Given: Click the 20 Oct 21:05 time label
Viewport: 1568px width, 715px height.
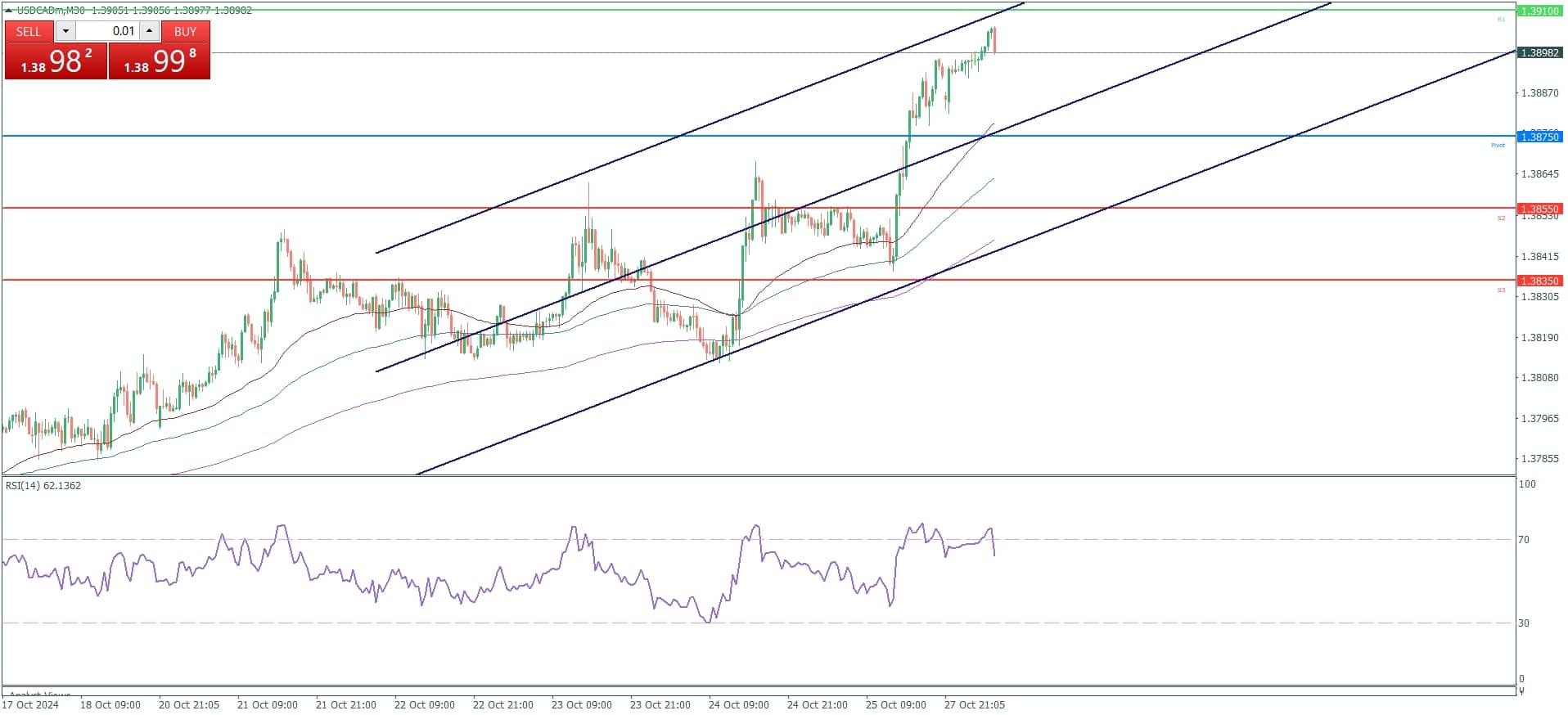Looking at the screenshot, I should [x=189, y=705].
